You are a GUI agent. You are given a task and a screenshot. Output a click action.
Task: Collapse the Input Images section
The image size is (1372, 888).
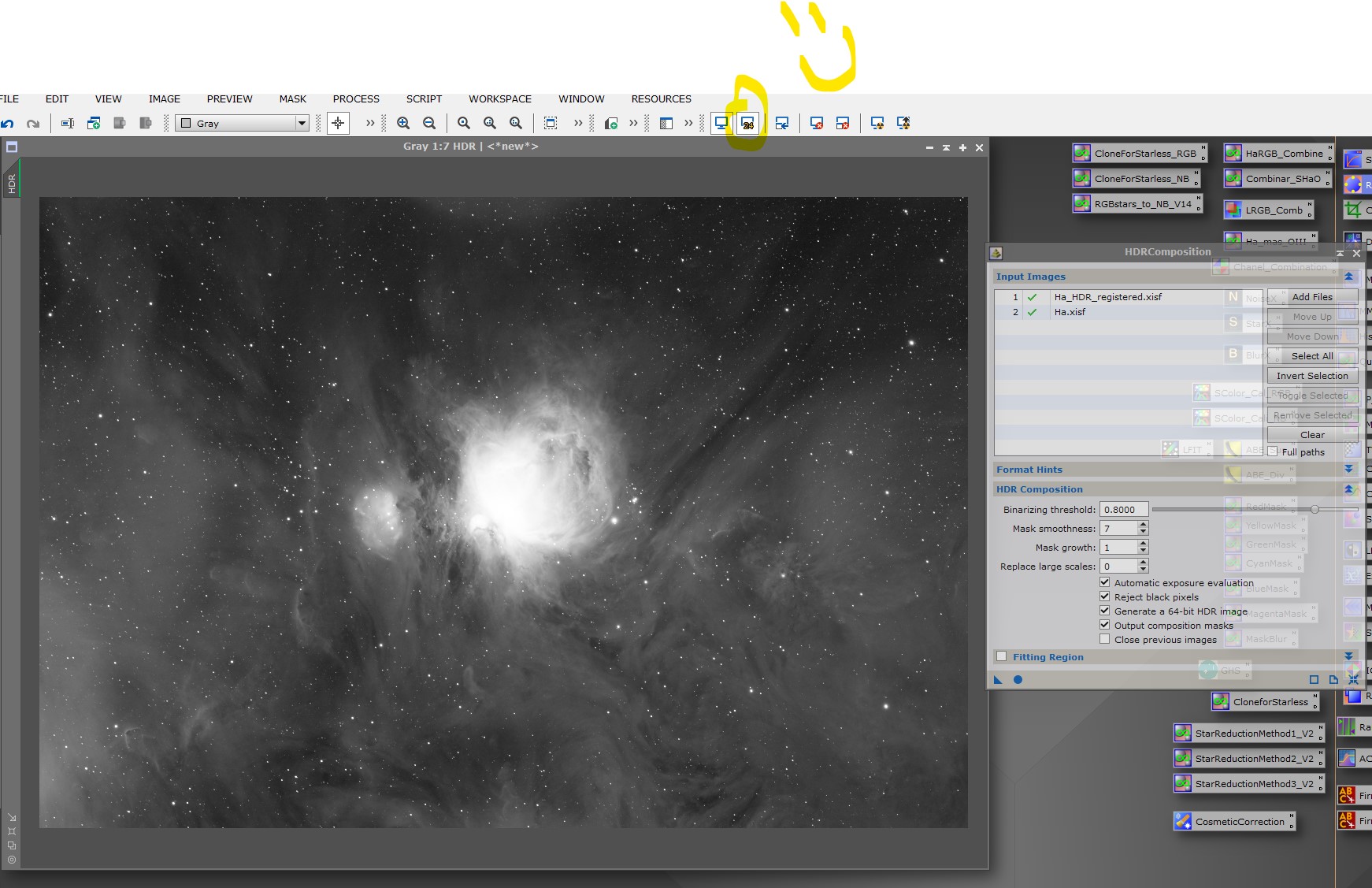(x=1349, y=277)
